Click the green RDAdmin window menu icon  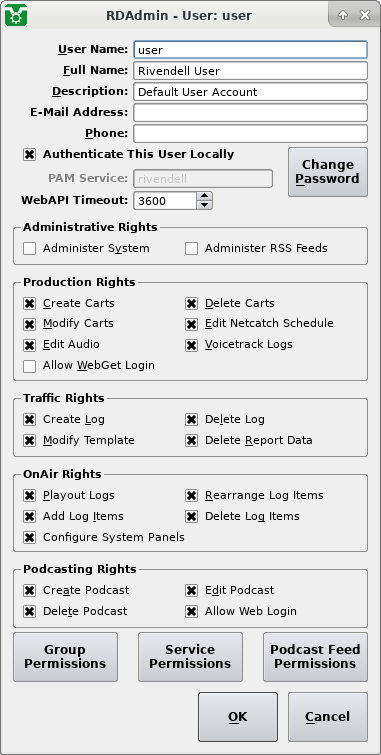[15, 15]
